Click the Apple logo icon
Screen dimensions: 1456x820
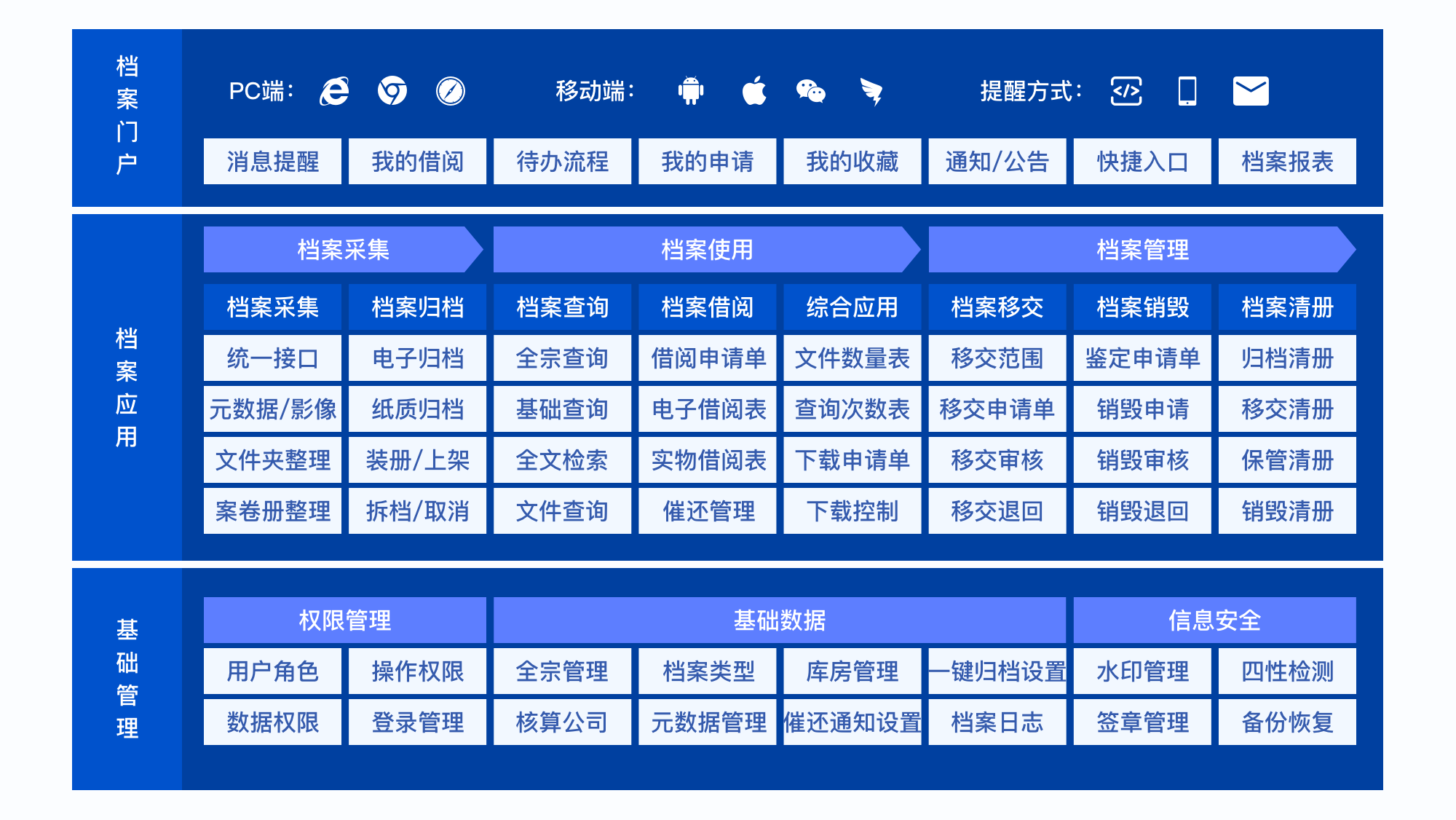[754, 91]
